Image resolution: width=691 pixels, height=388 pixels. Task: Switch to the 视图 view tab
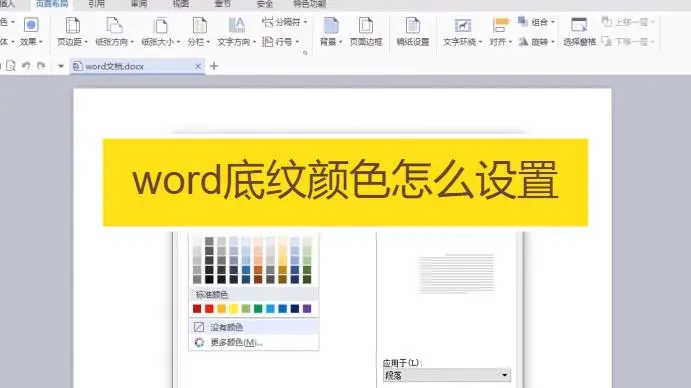(181, 4)
